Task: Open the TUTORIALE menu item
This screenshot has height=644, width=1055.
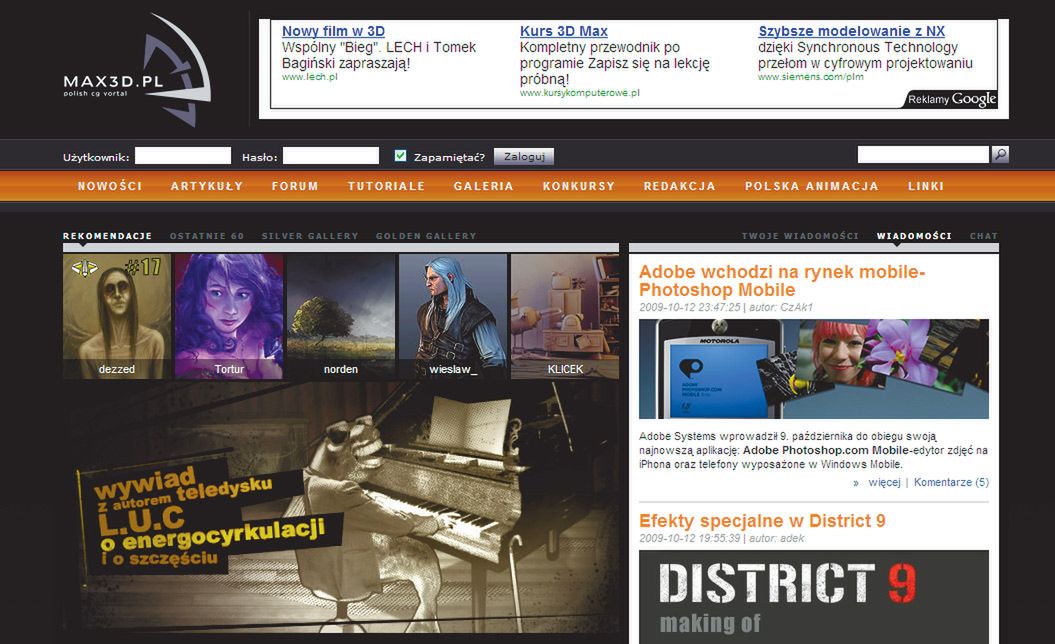Action: tap(386, 186)
